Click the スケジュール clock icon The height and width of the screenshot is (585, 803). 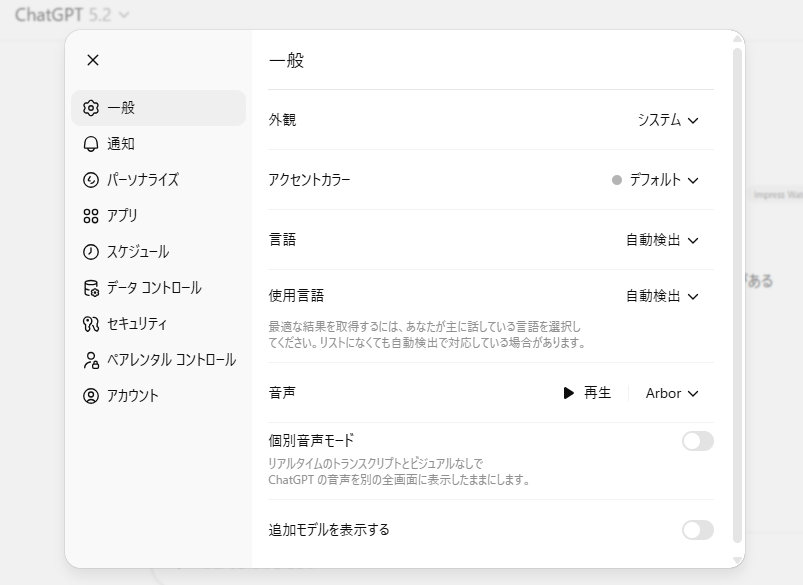pyautogui.click(x=91, y=252)
